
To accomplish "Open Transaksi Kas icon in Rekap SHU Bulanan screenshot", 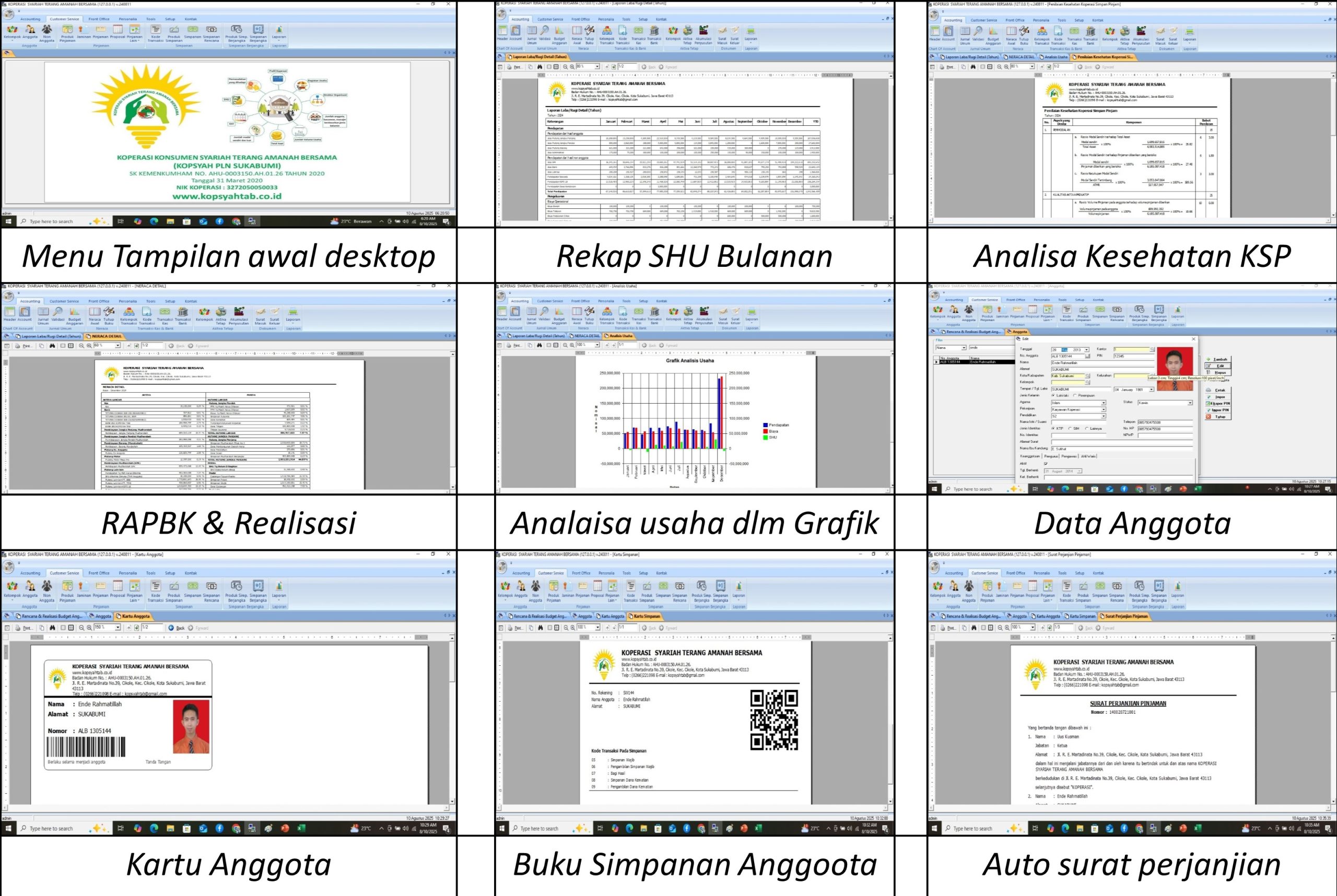I will [639, 35].
